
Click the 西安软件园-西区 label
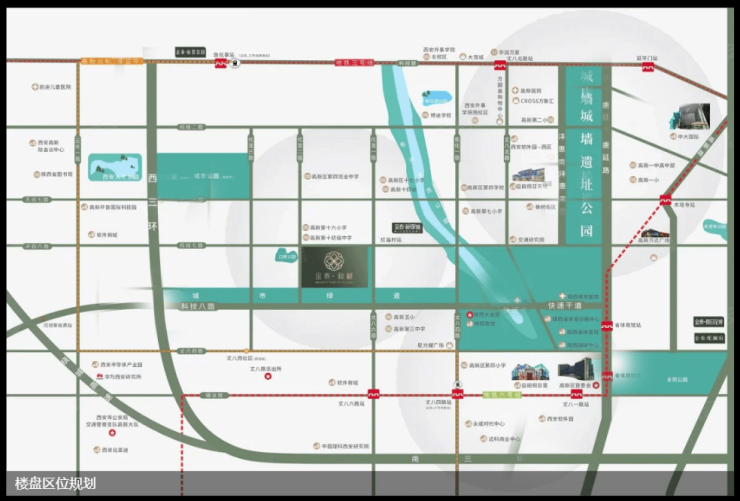point(531,147)
